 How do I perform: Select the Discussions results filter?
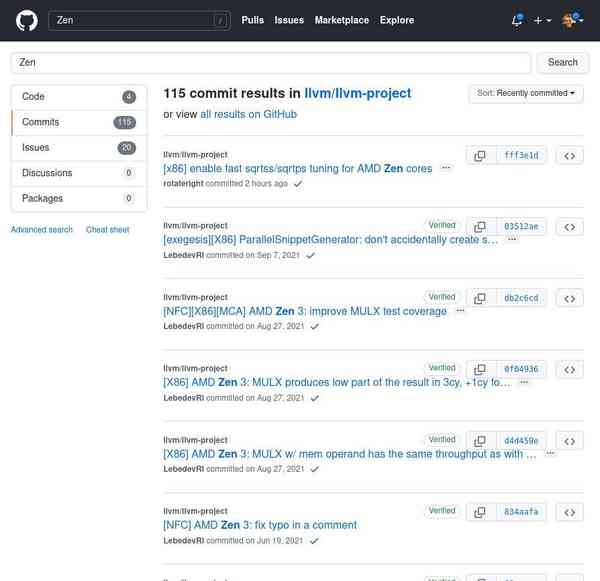click(x=79, y=173)
